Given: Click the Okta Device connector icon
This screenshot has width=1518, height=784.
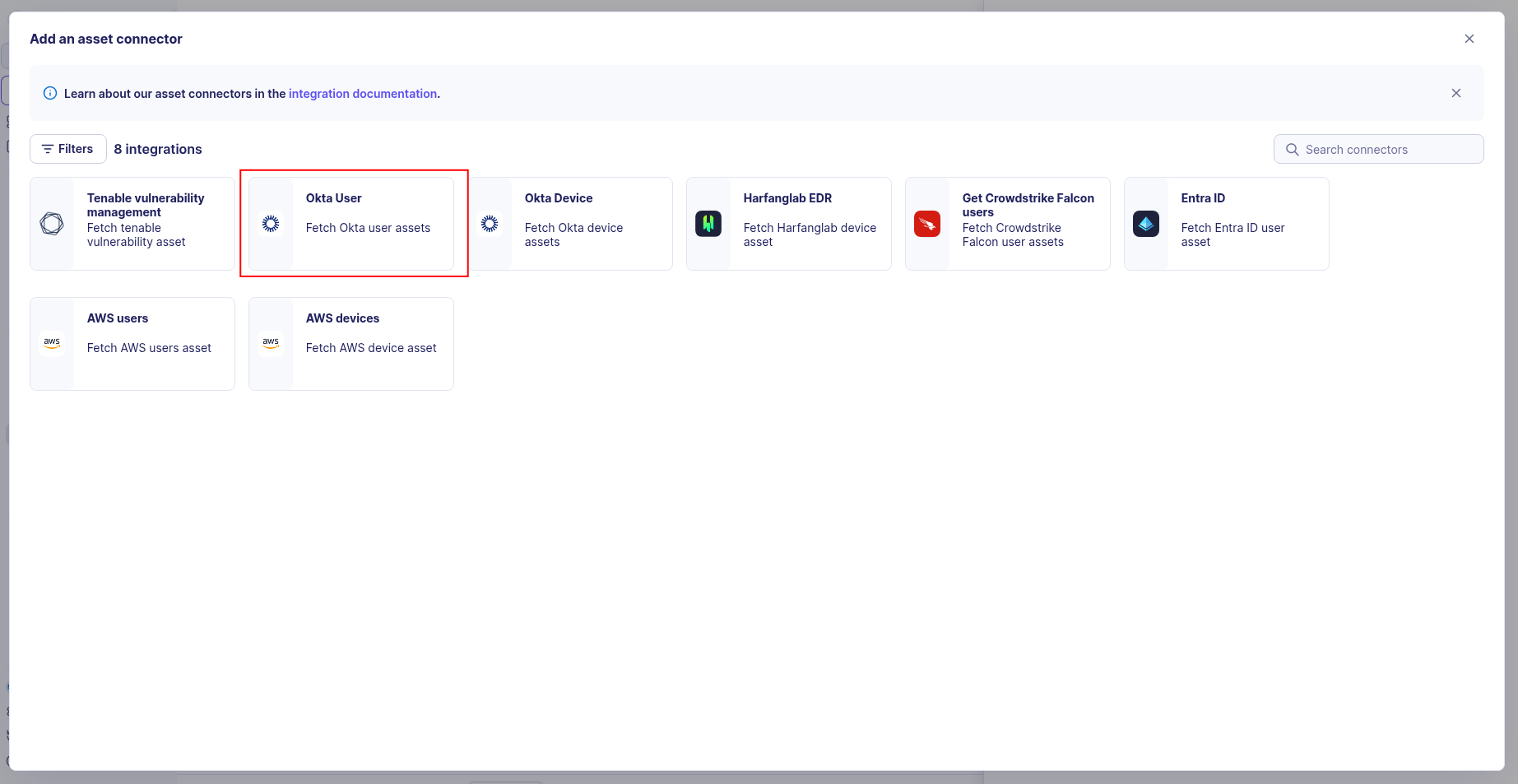Looking at the screenshot, I should [490, 223].
